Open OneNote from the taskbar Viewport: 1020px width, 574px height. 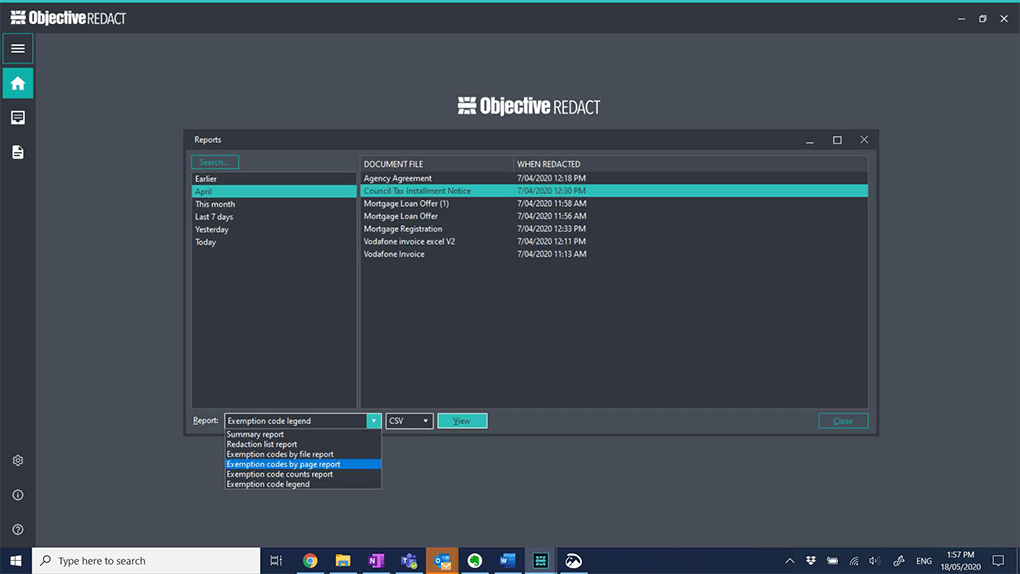point(376,560)
